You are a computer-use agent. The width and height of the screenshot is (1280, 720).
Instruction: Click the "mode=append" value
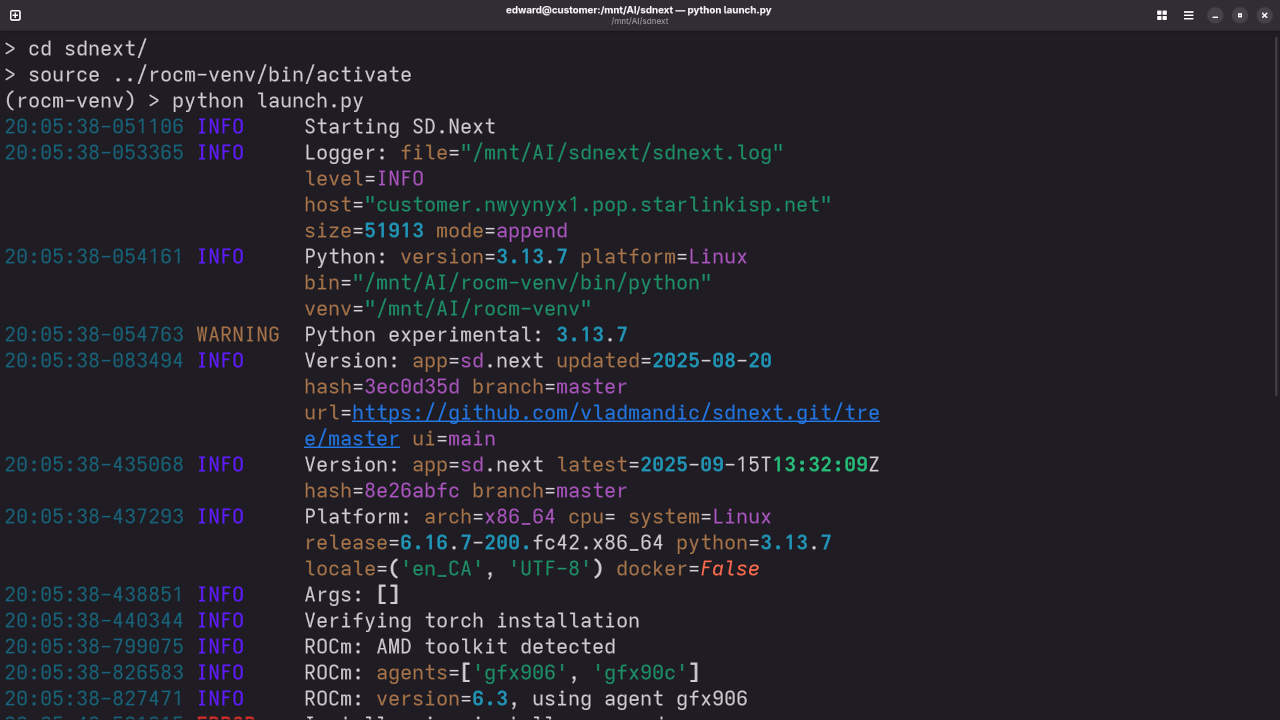[502, 231]
